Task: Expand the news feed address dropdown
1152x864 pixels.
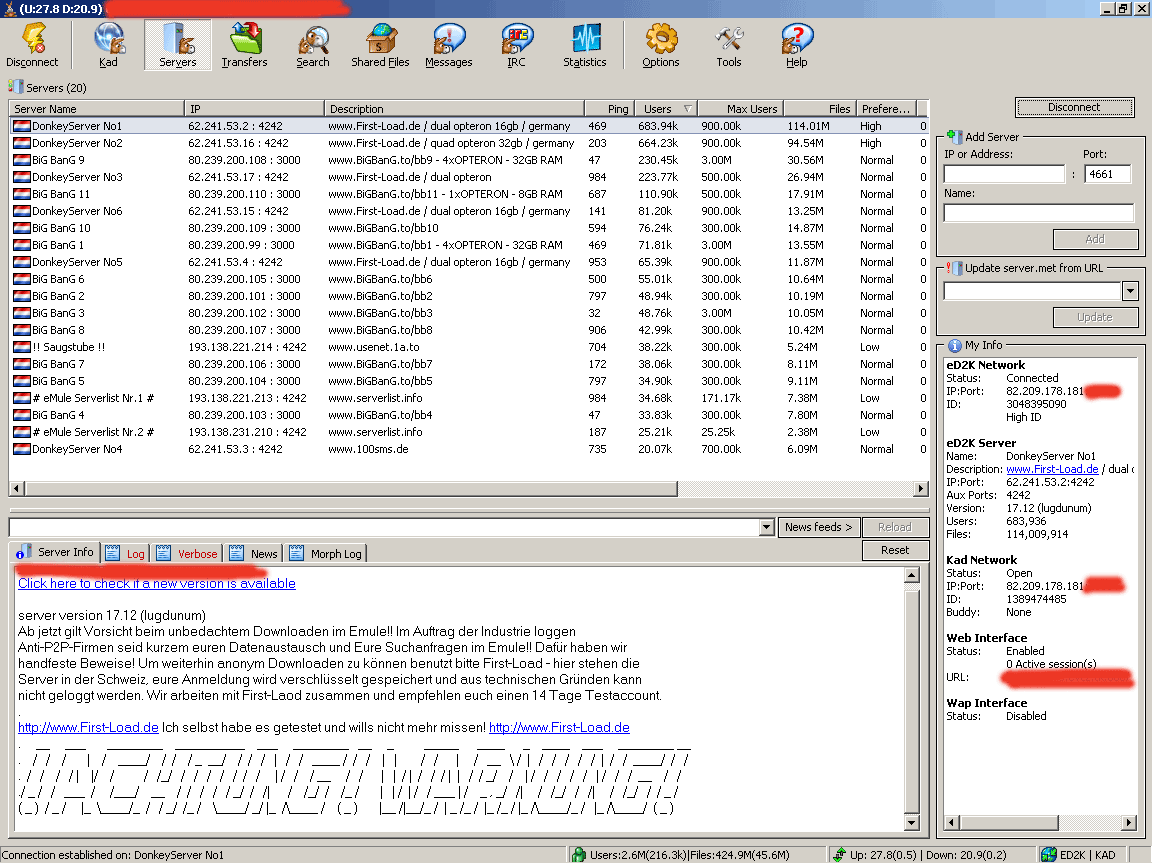Action: click(766, 527)
